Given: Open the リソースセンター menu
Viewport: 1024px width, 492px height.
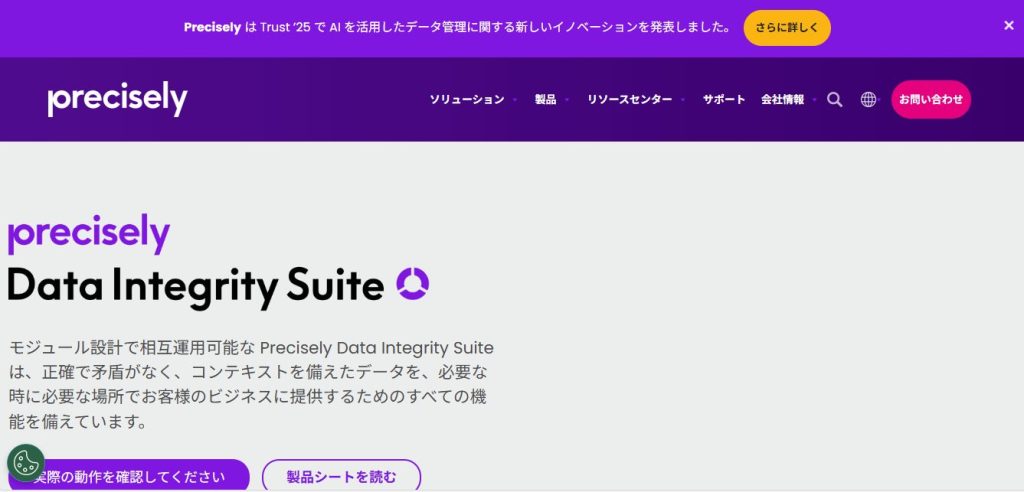Looking at the screenshot, I should 630,100.
